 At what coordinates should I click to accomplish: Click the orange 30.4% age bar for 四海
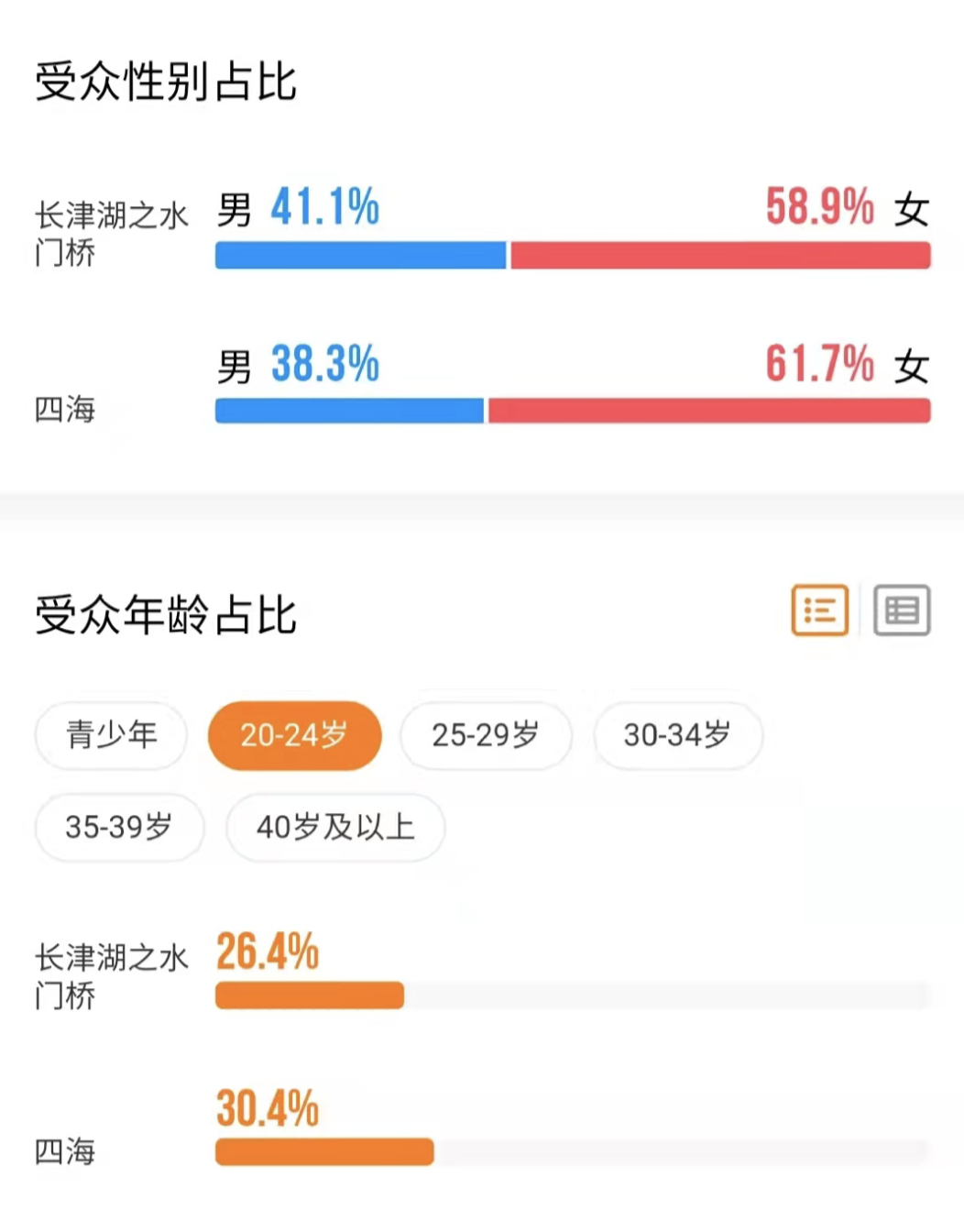click(324, 1152)
